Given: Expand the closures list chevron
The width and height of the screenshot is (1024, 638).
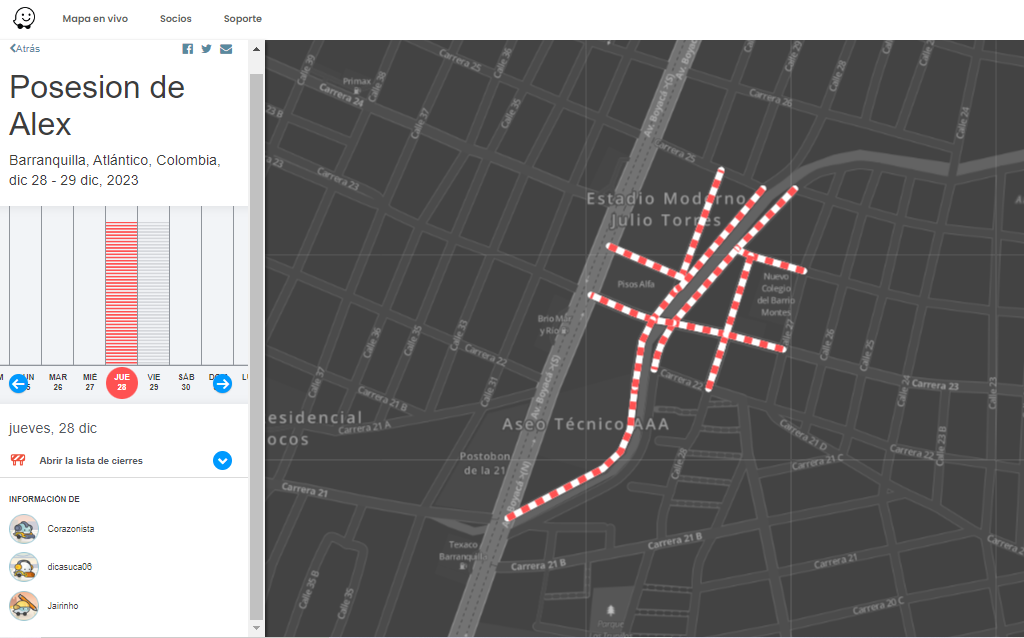Looking at the screenshot, I should click(223, 460).
